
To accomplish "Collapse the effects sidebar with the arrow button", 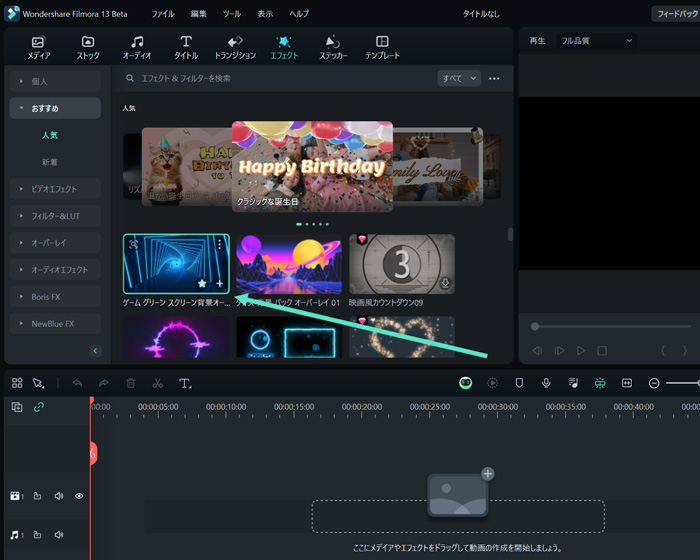I will pyautogui.click(x=95, y=351).
